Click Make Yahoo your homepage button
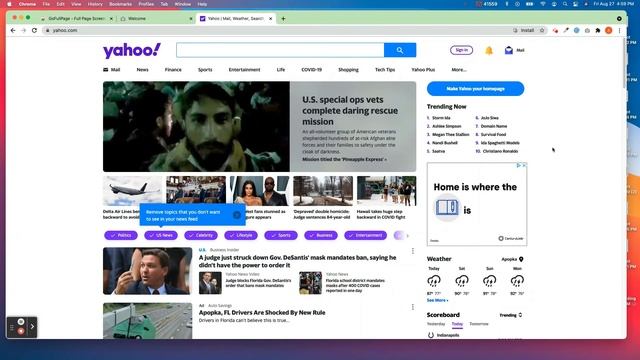 pyautogui.click(x=476, y=89)
